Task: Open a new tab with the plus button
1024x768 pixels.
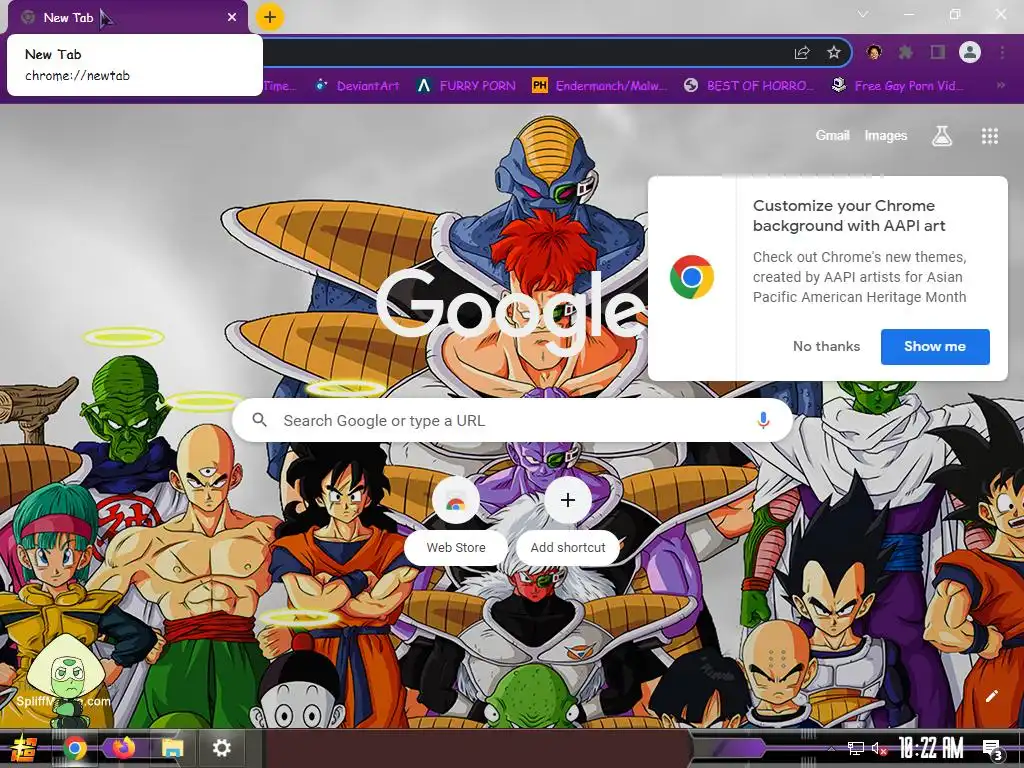Action: (x=270, y=17)
